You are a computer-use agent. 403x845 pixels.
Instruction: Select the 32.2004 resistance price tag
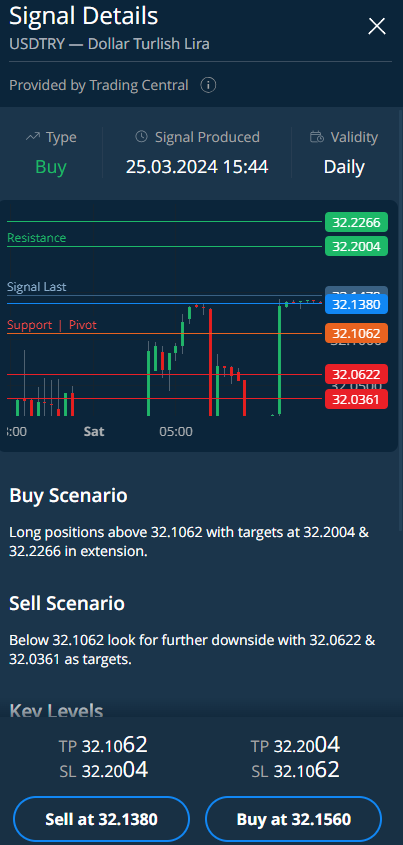[356, 247]
